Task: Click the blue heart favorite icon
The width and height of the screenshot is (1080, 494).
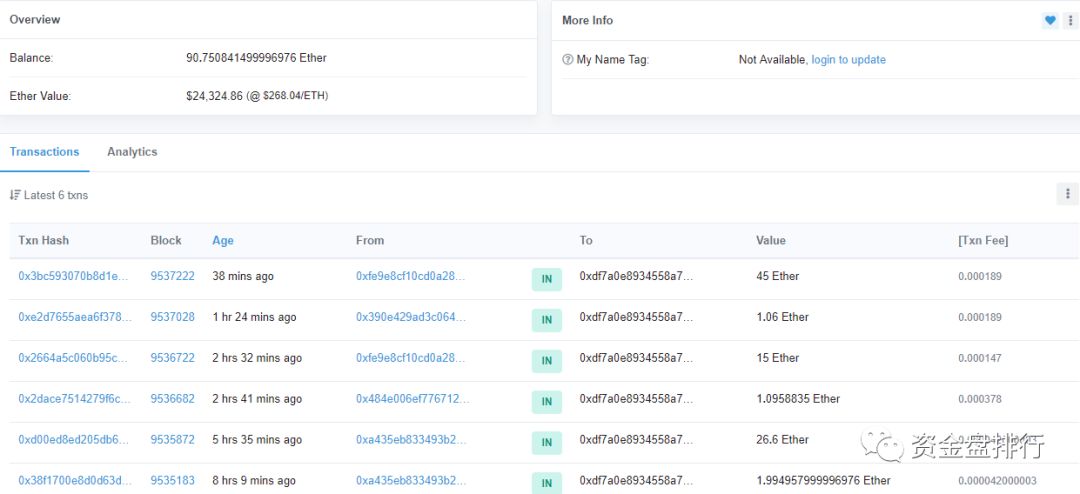Action: (x=1049, y=20)
